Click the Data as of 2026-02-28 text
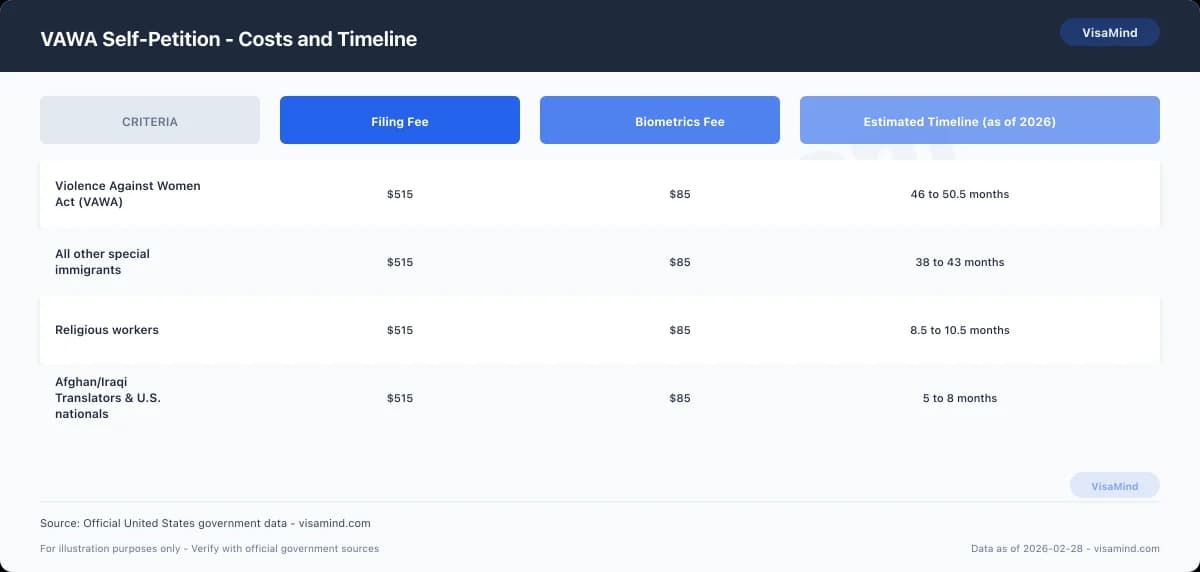 point(1065,549)
